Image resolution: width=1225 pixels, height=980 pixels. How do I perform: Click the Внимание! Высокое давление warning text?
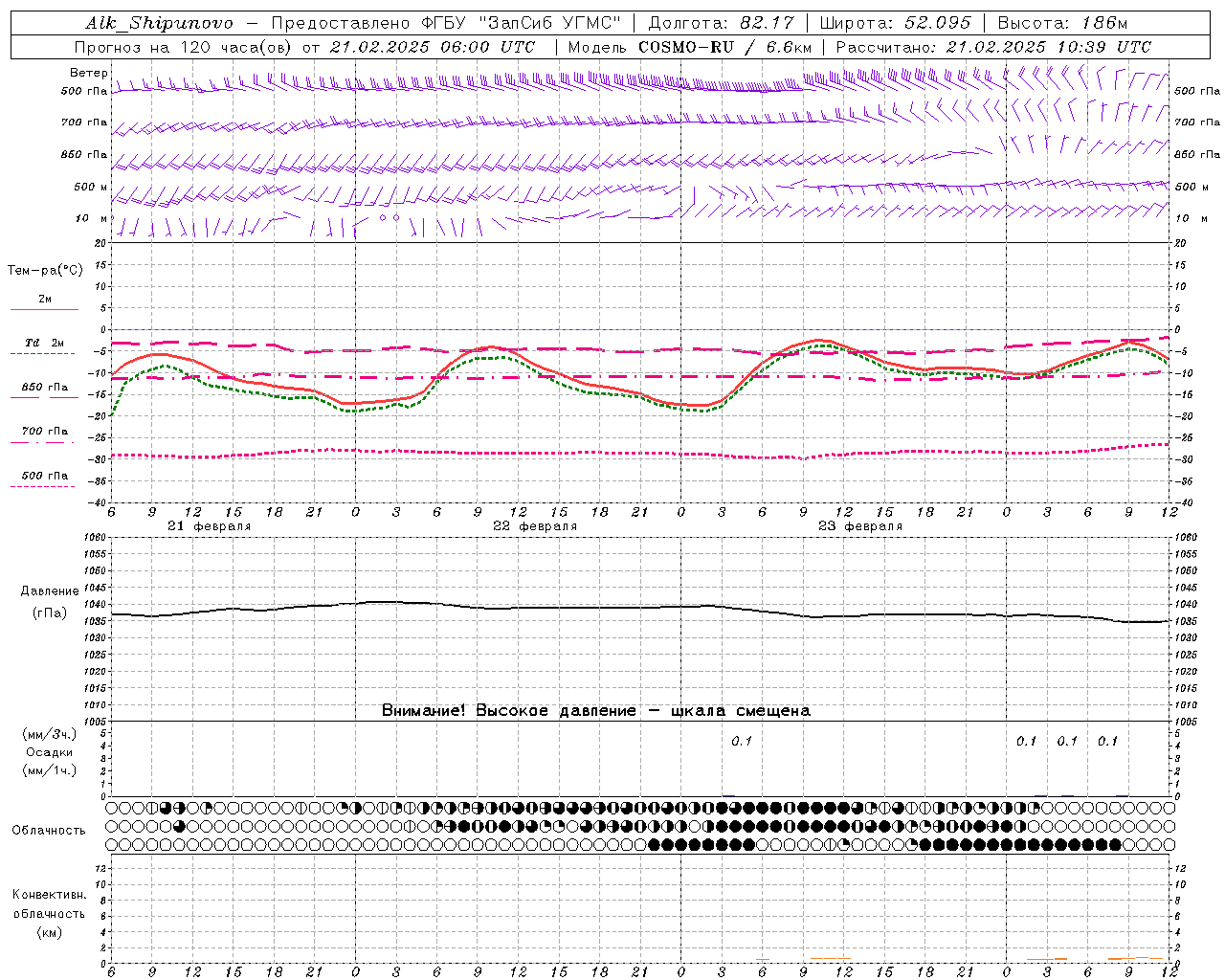tap(596, 711)
